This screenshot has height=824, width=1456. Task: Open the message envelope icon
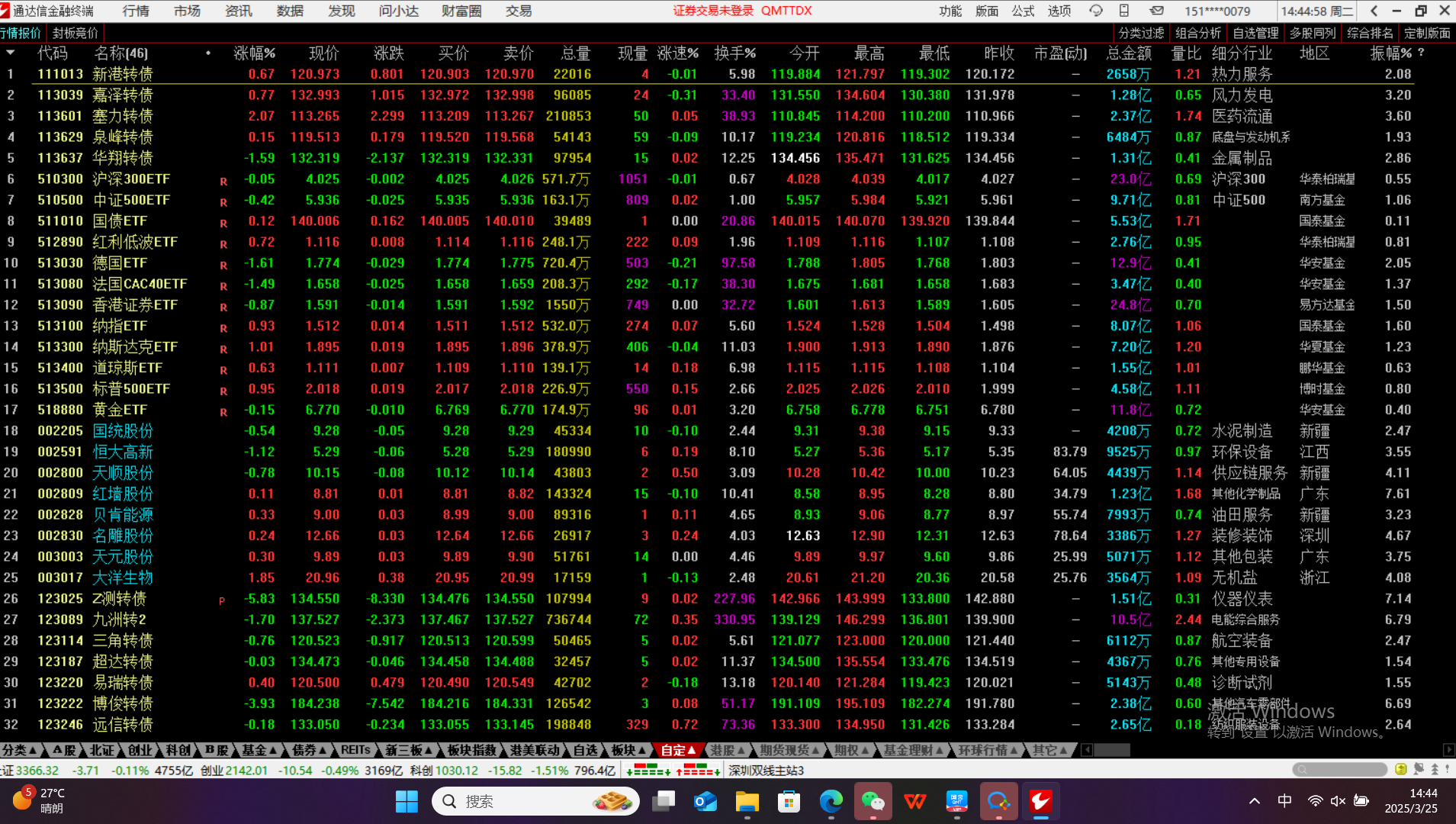1157,11
